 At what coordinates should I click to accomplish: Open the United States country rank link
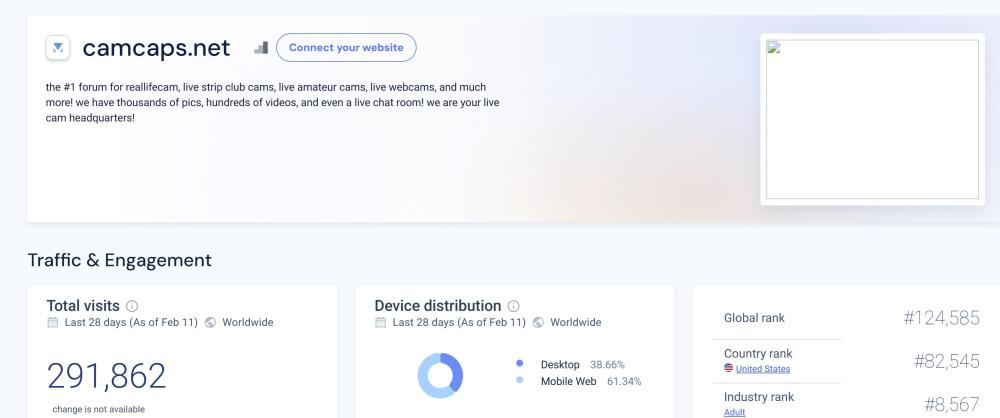[762, 369]
